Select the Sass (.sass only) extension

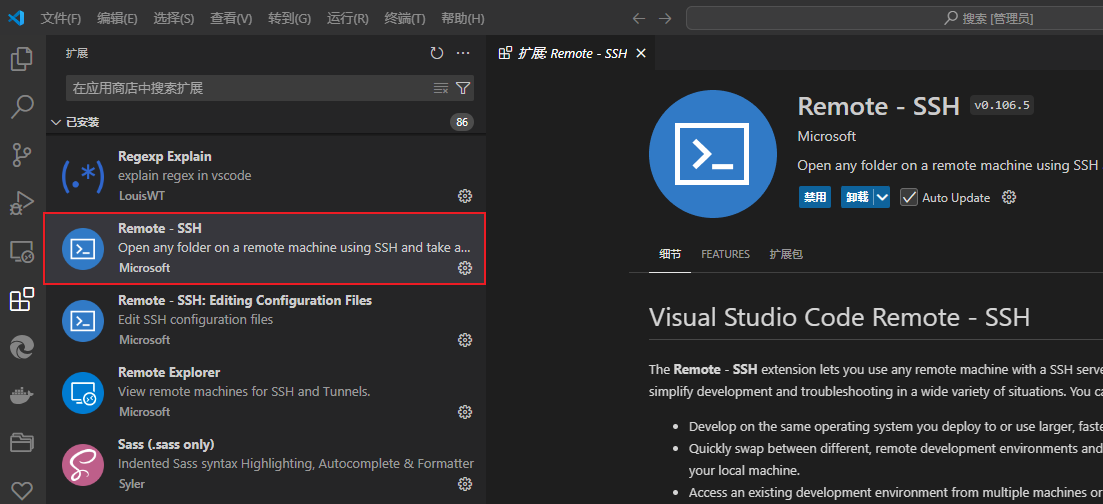[x=266, y=464]
